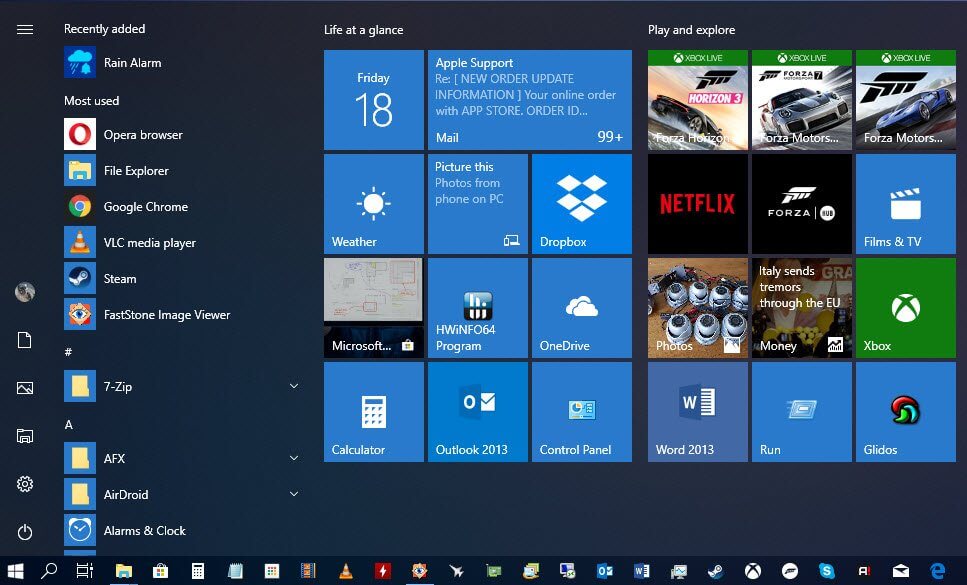This screenshot has width=967, height=585.
Task: Open the Mail tile from Apple Support
Action: point(529,100)
